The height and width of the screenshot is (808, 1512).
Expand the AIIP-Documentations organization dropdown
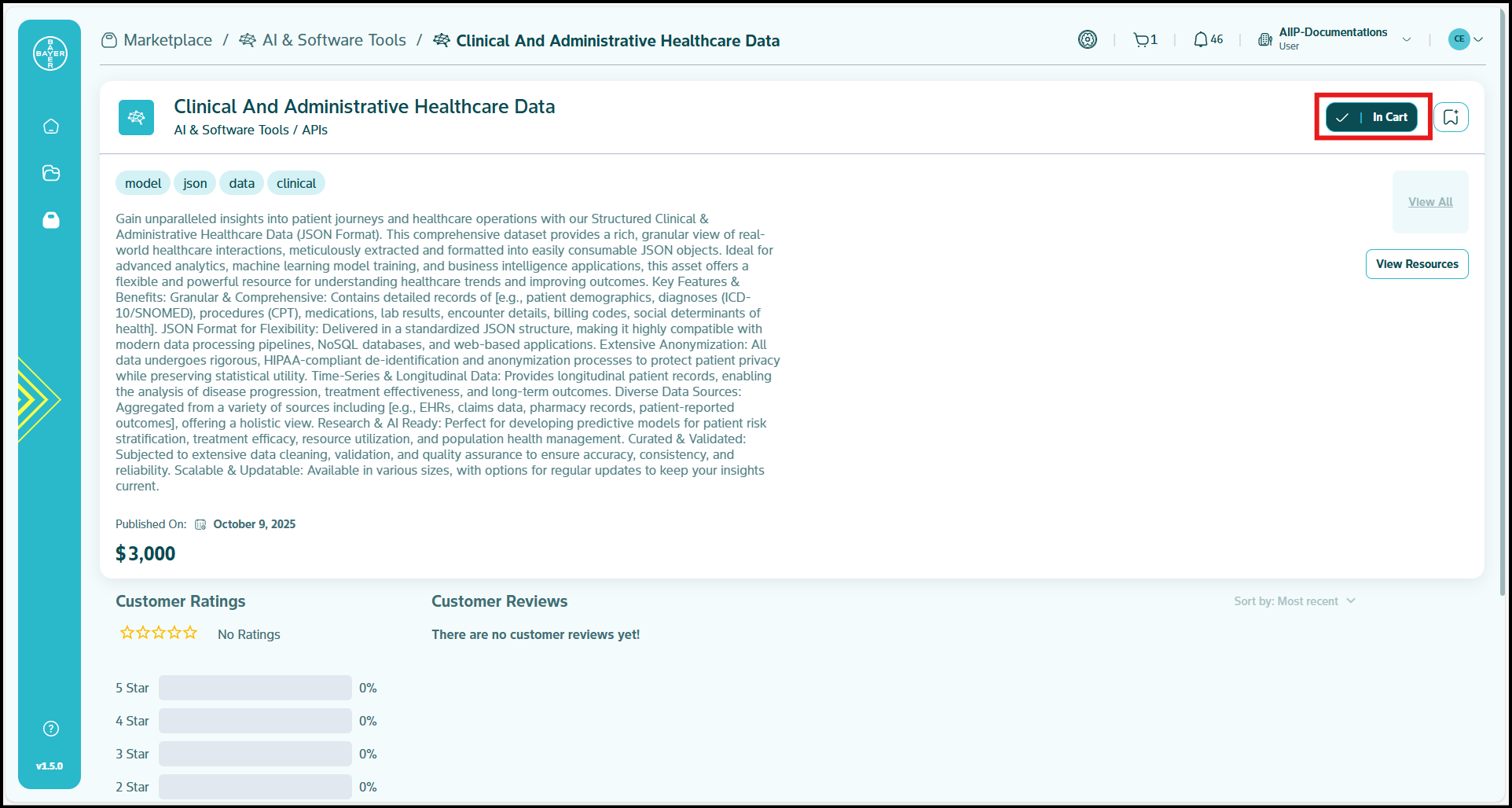(x=1407, y=40)
